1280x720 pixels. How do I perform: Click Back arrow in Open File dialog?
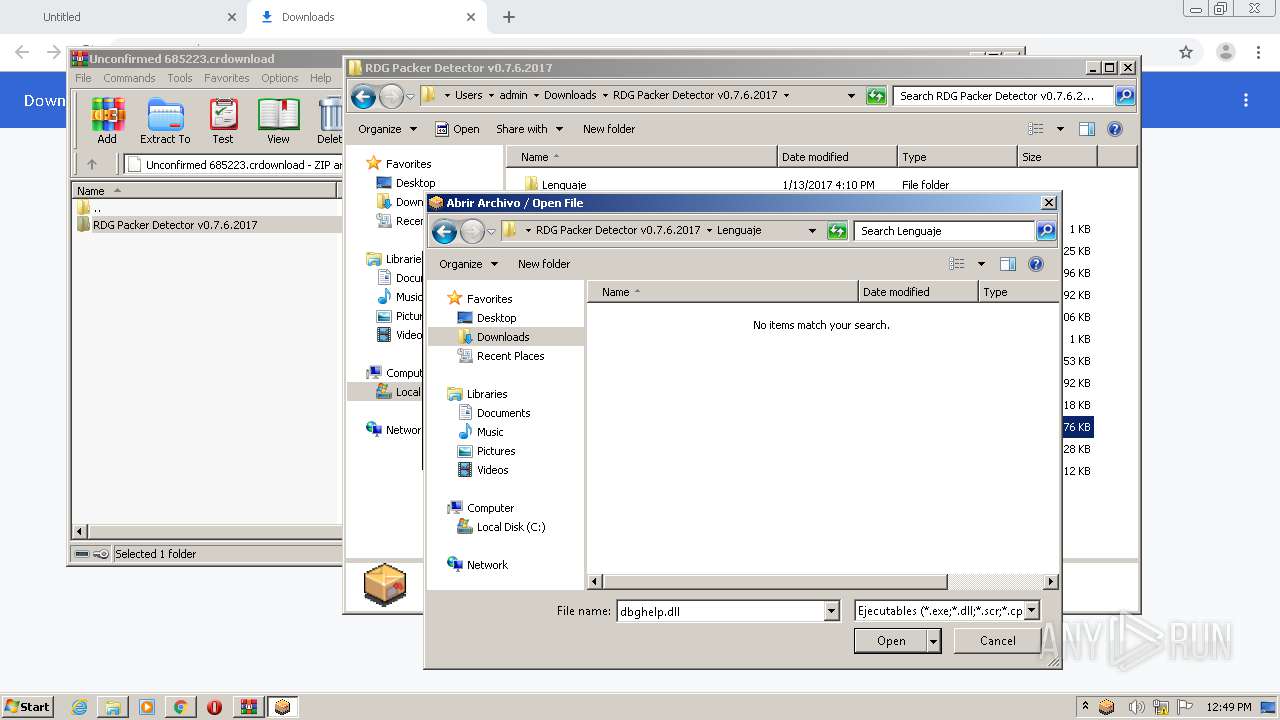[x=444, y=231]
